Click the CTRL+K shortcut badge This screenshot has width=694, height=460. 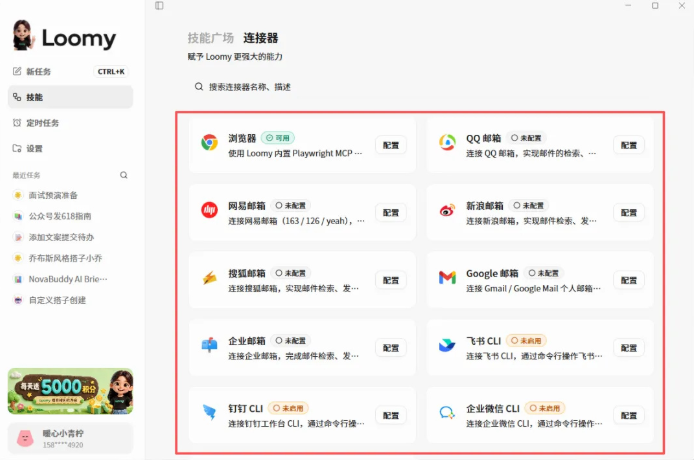point(111,71)
